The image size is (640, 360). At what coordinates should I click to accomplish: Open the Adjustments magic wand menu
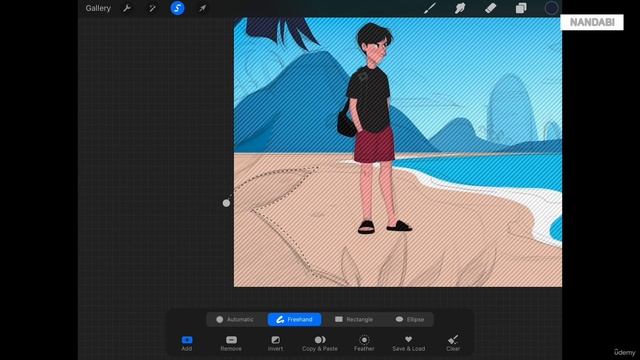[x=152, y=8]
